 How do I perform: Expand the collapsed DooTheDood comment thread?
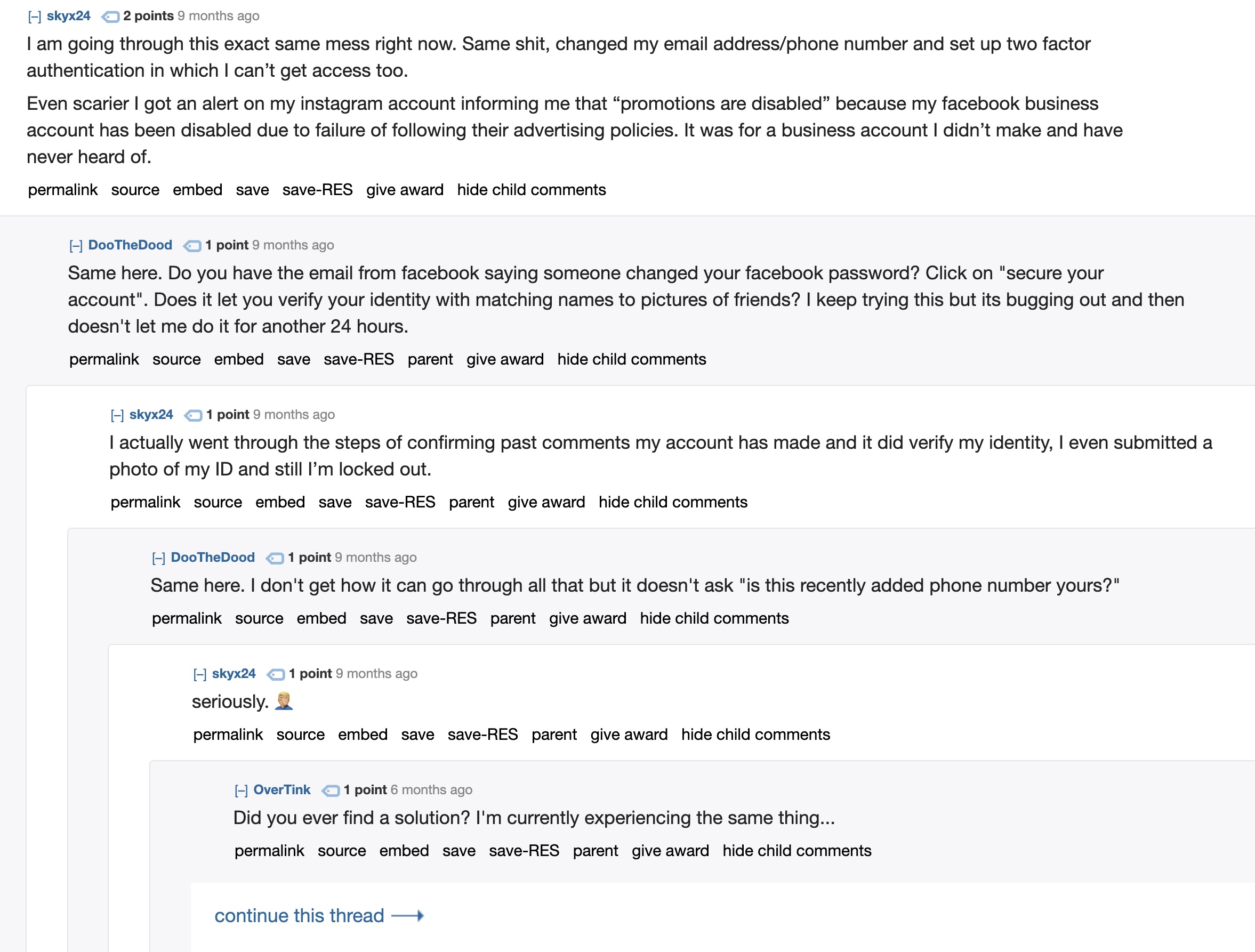(76, 244)
